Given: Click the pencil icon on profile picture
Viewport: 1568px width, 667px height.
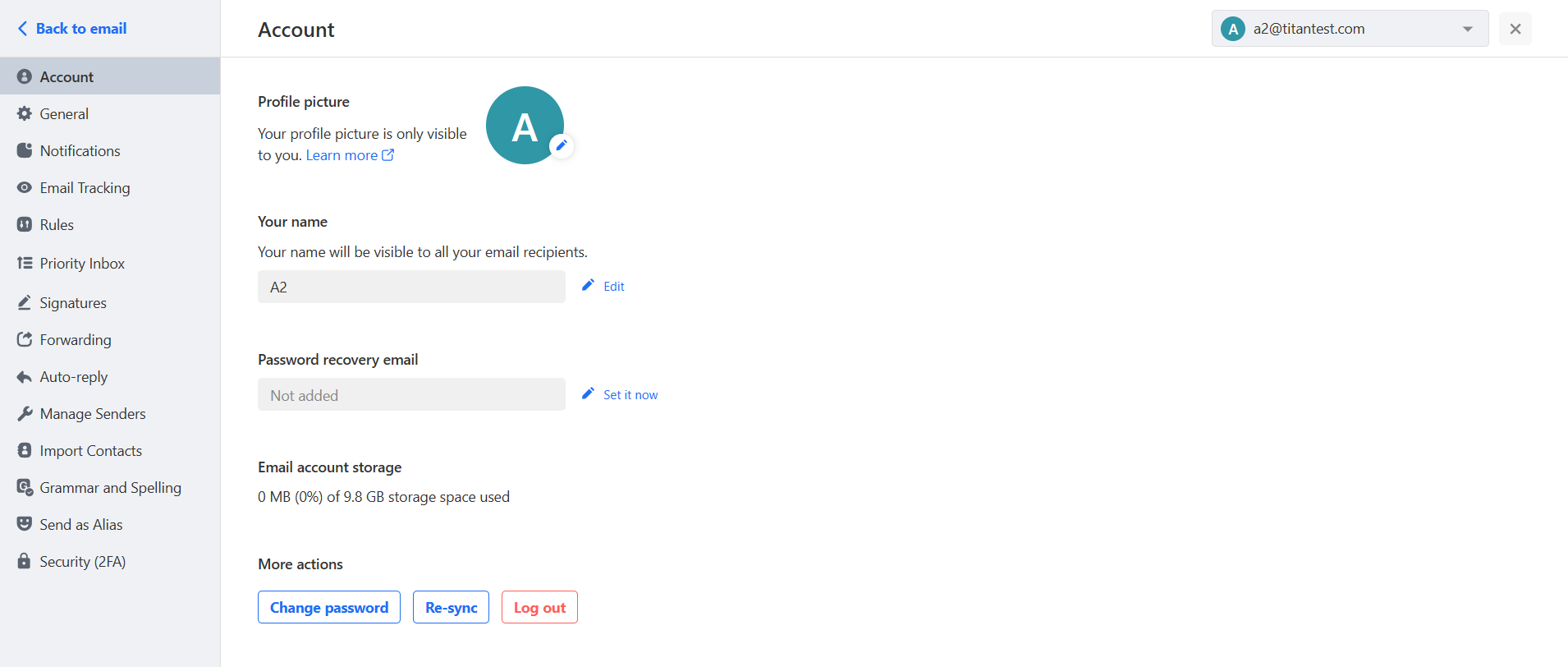Looking at the screenshot, I should pyautogui.click(x=562, y=145).
